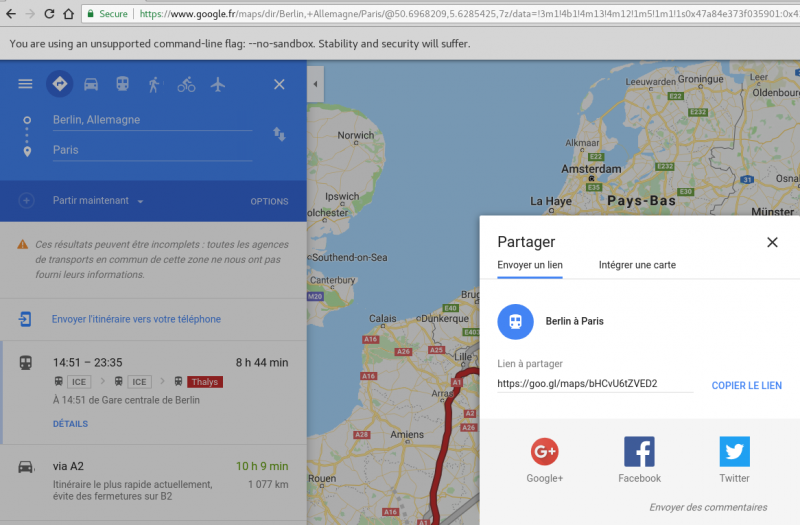The image size is (800, 525).
Task: Click La Haye label on the map
Action: [x=551, y=202]
